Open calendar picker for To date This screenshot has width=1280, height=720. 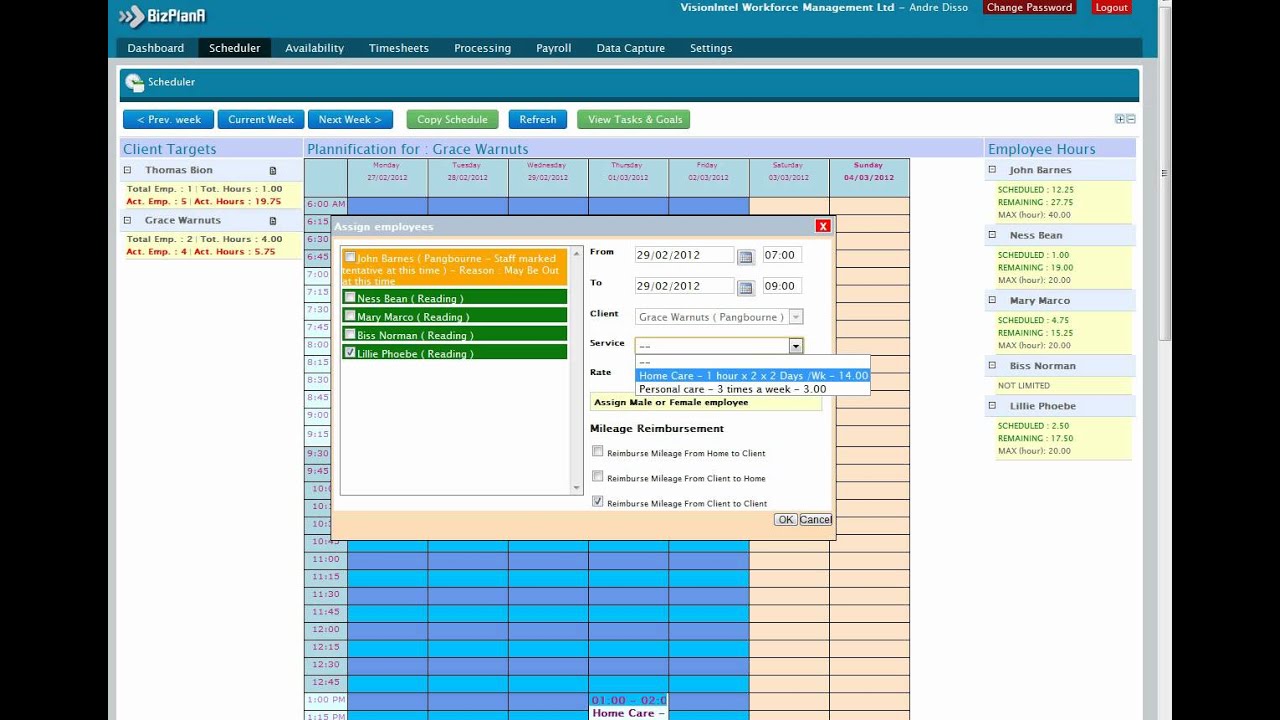pyautogui.click(x=745, y=287)
